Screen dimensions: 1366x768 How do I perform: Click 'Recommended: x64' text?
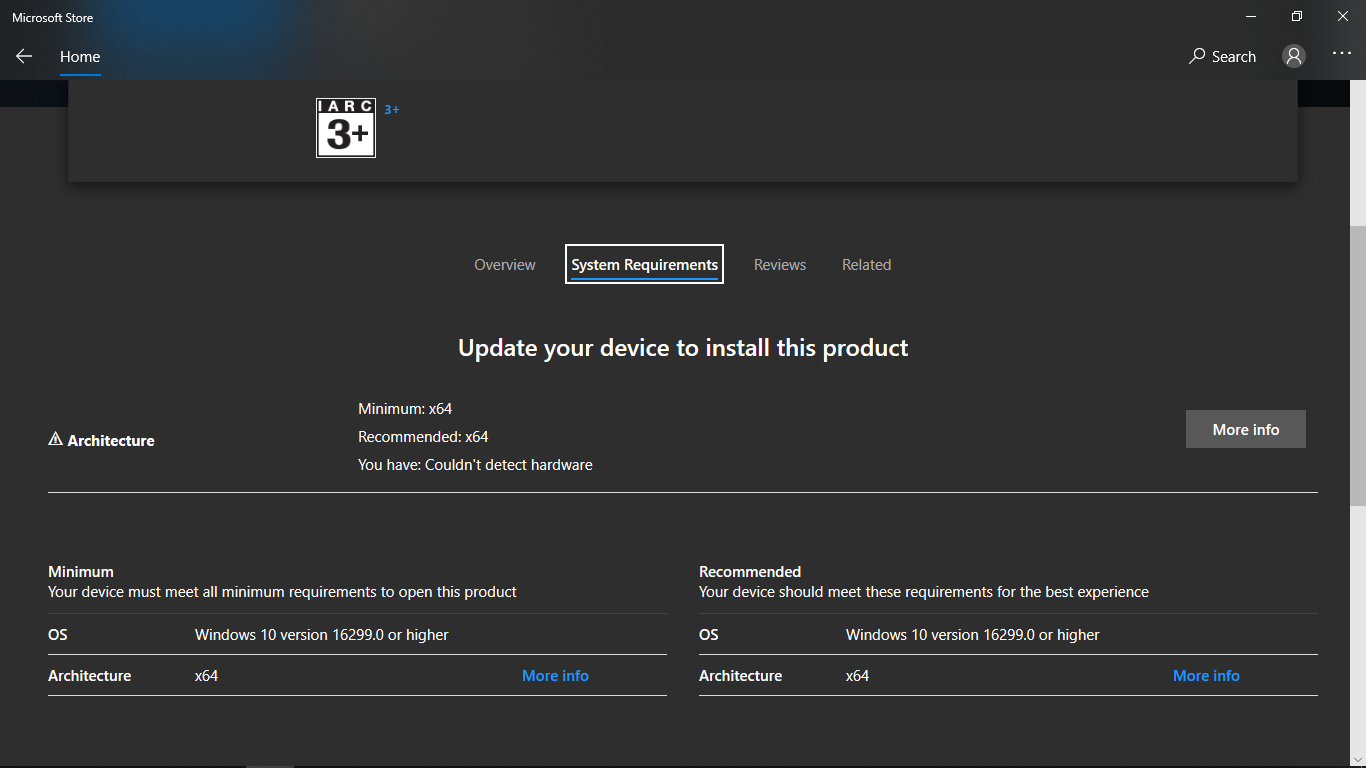(423, 437)
